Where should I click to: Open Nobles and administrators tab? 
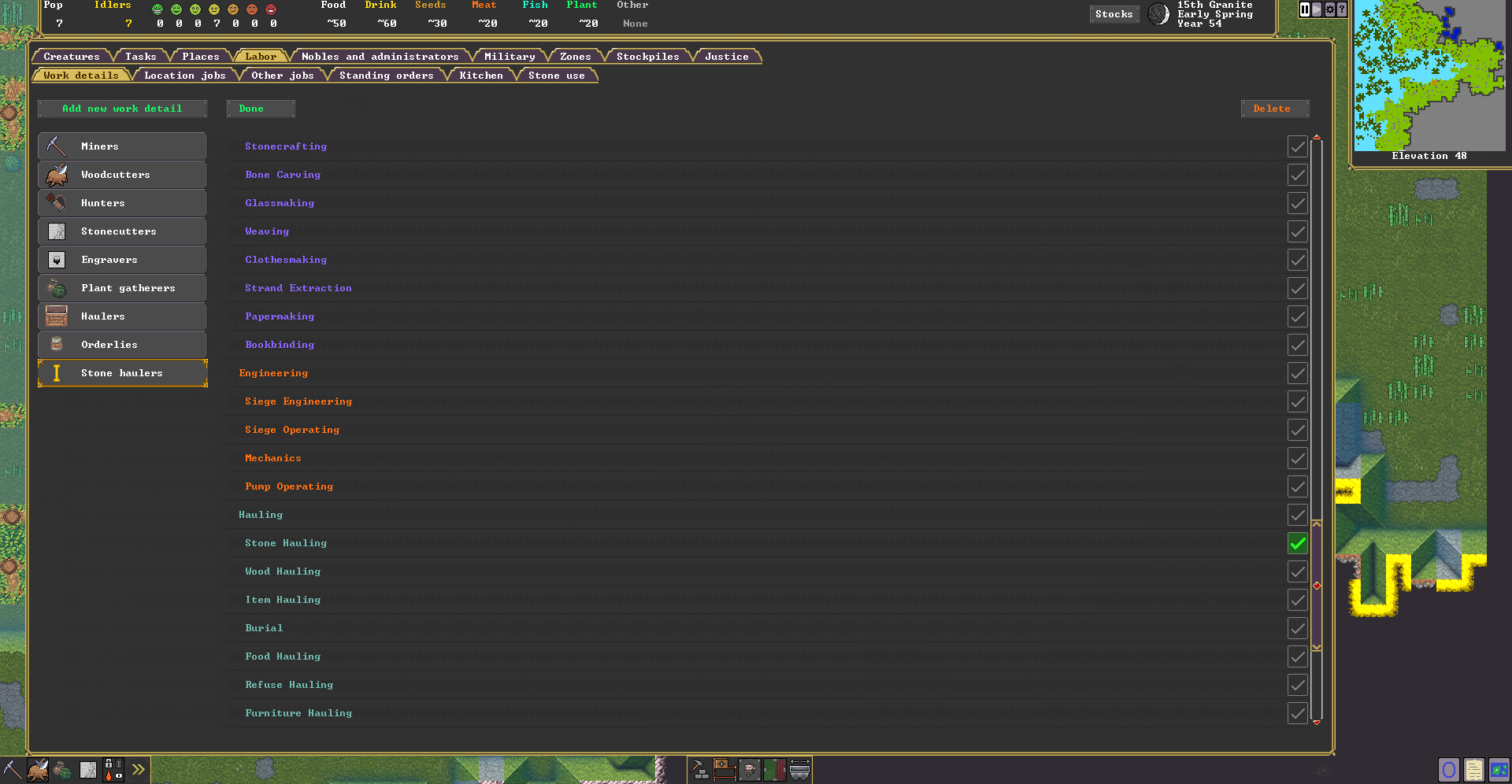coord(380,57)
